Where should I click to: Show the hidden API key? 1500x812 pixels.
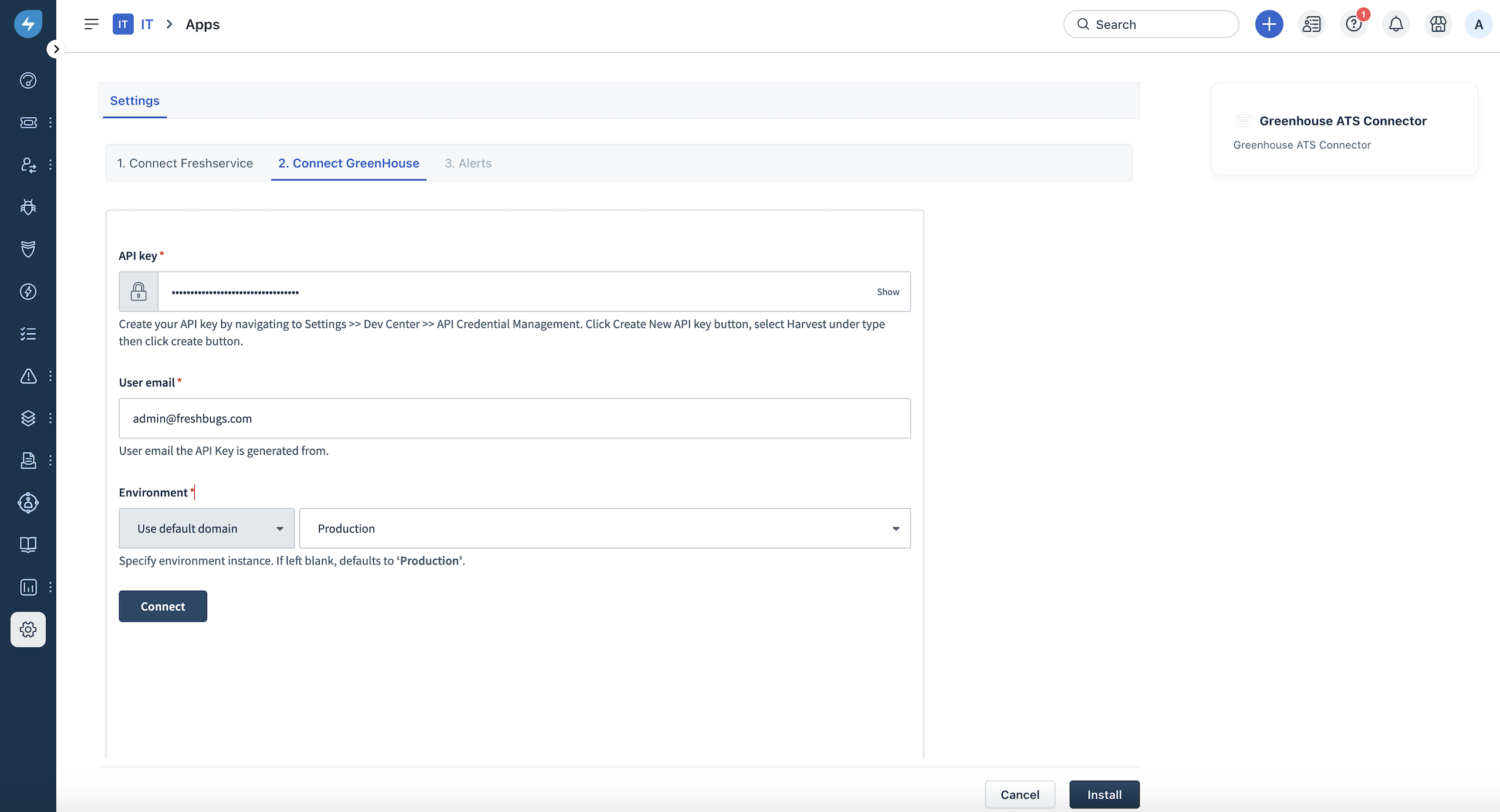(887, 292)
